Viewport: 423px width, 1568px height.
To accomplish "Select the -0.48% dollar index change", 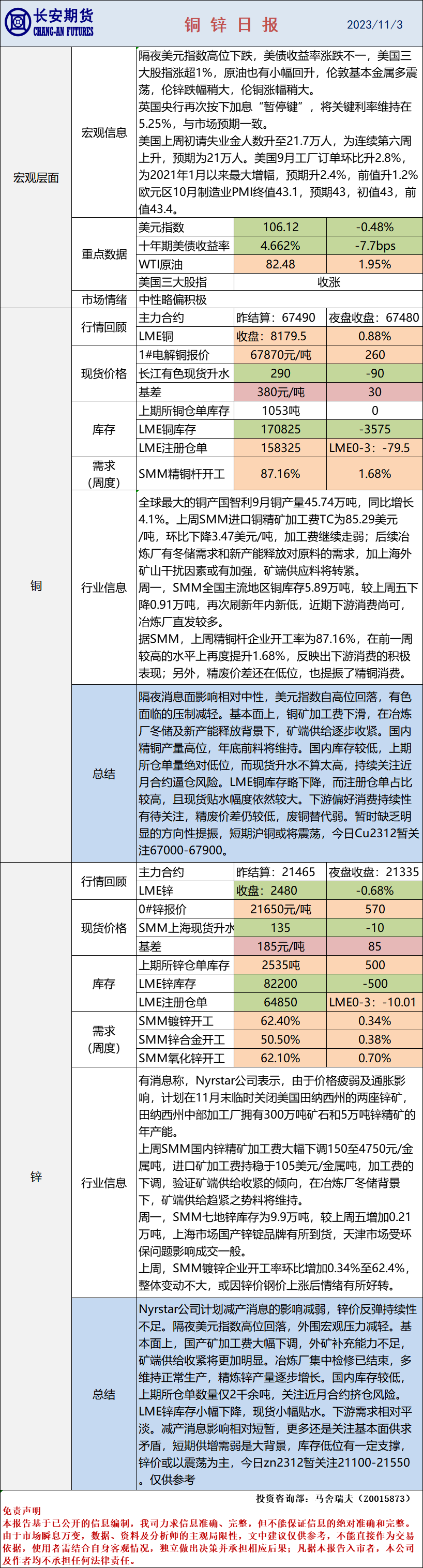I will pyautogui.click(x=374, y=227).
